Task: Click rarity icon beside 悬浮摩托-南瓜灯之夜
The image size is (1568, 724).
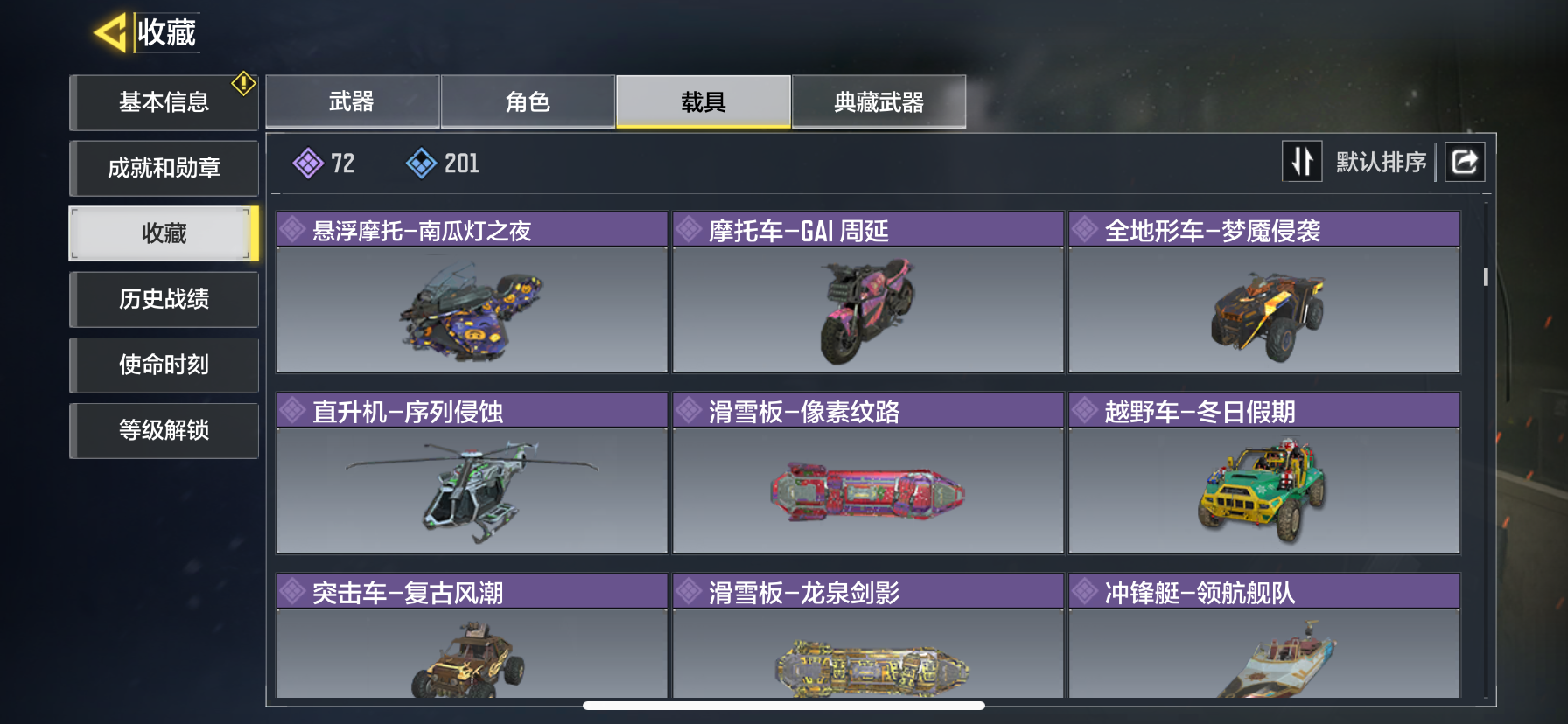Action: 292,230
